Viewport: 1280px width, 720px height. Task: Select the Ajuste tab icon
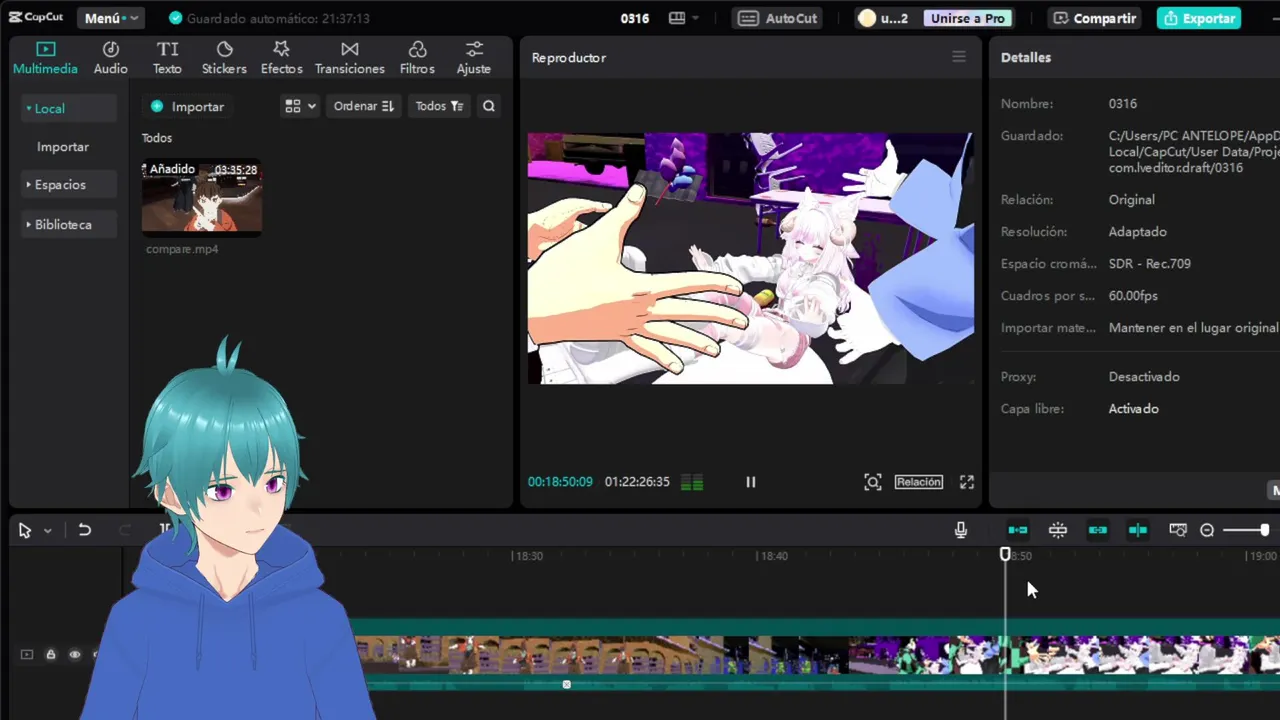(x=474, y=50)
